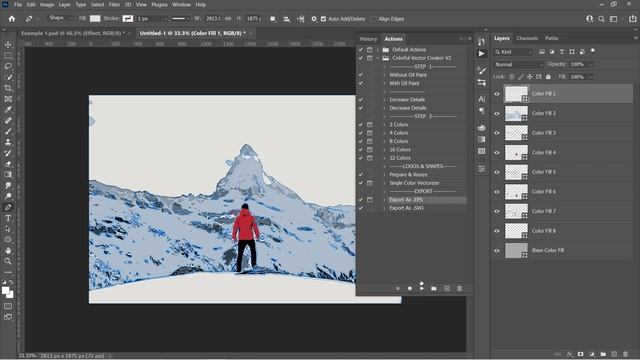The height and width of the screenshot is (360, 640).
Task: Click the Color Fill 3 layer thumbnail
Action: (x=516, y=133)
